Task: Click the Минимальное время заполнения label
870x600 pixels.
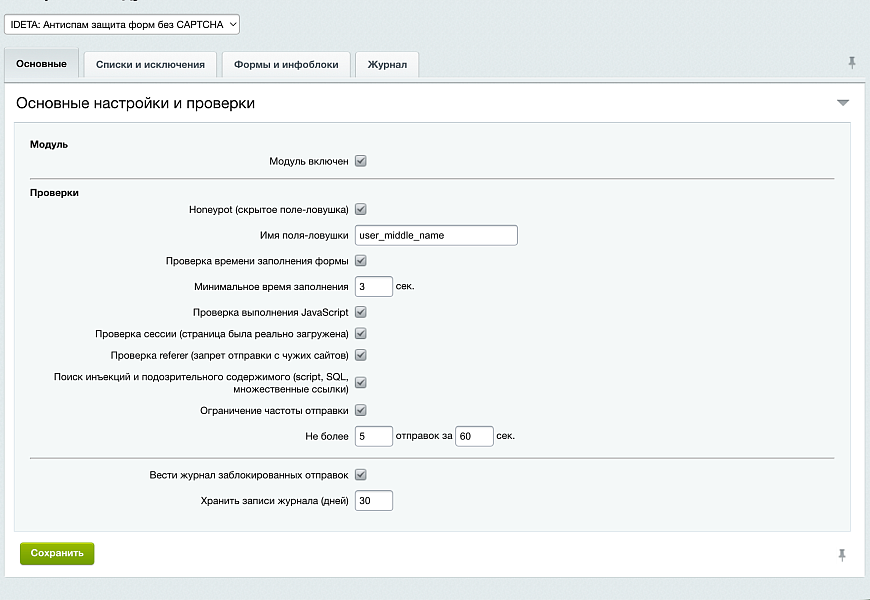Action: [271, 287]
